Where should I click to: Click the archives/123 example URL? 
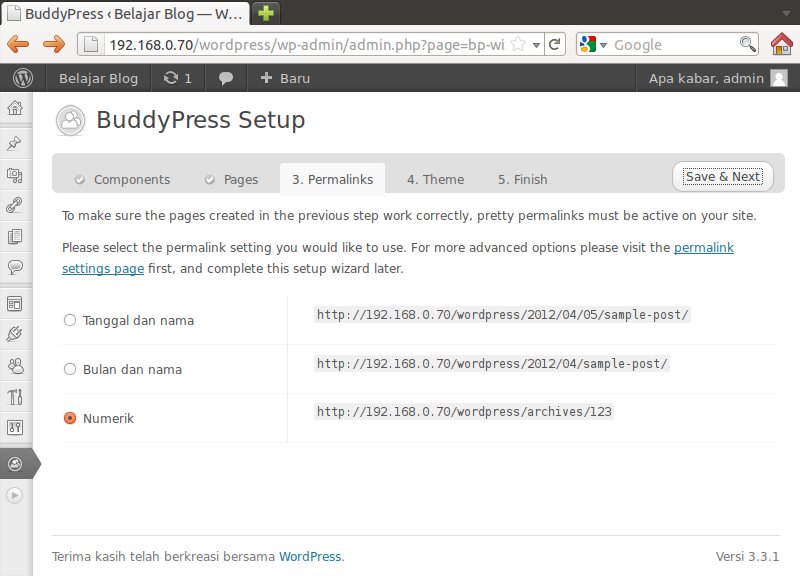click(x=464, y=411)
